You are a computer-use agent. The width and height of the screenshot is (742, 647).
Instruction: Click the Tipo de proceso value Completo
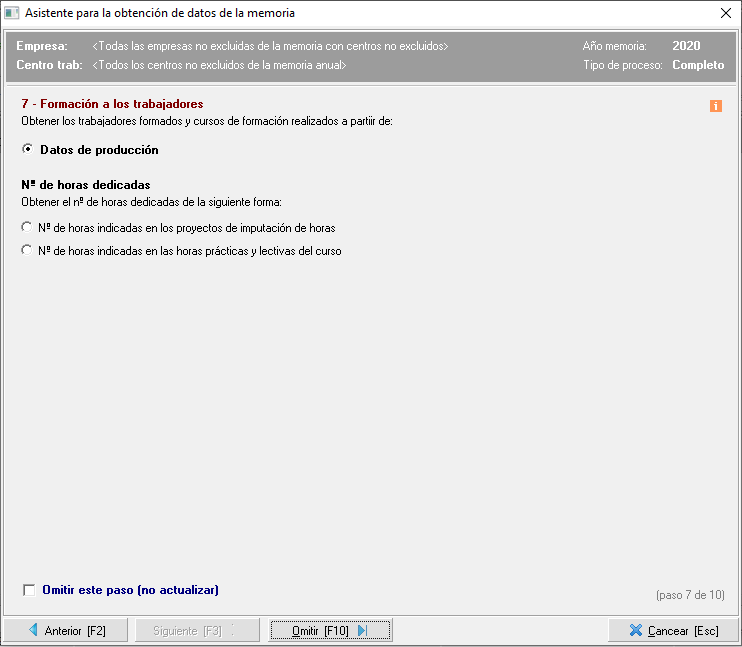pos(698,65)
